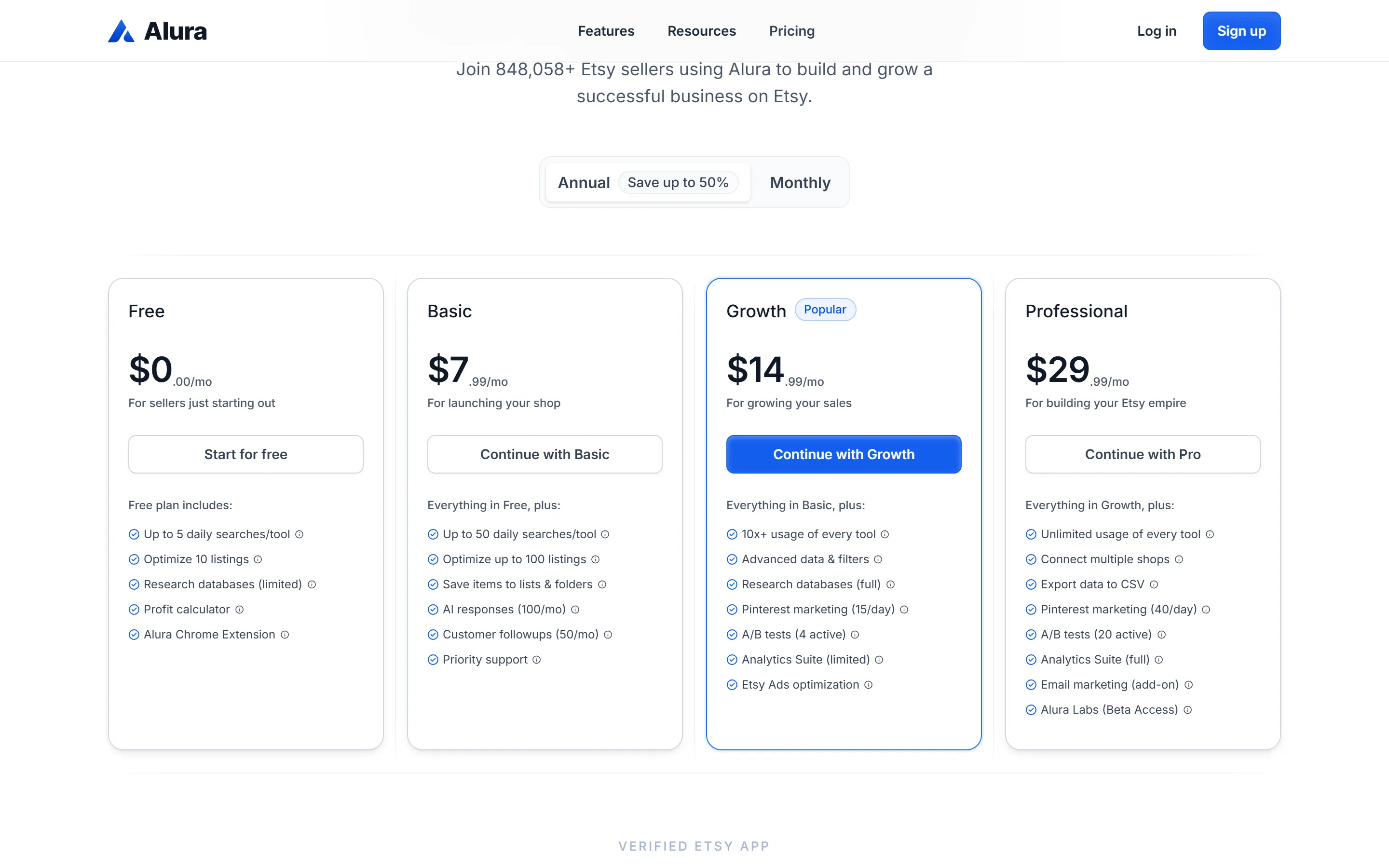Info icon for A/B tests (4 active)
Viewport: 1389px width, 868px height.
point(855,635)
